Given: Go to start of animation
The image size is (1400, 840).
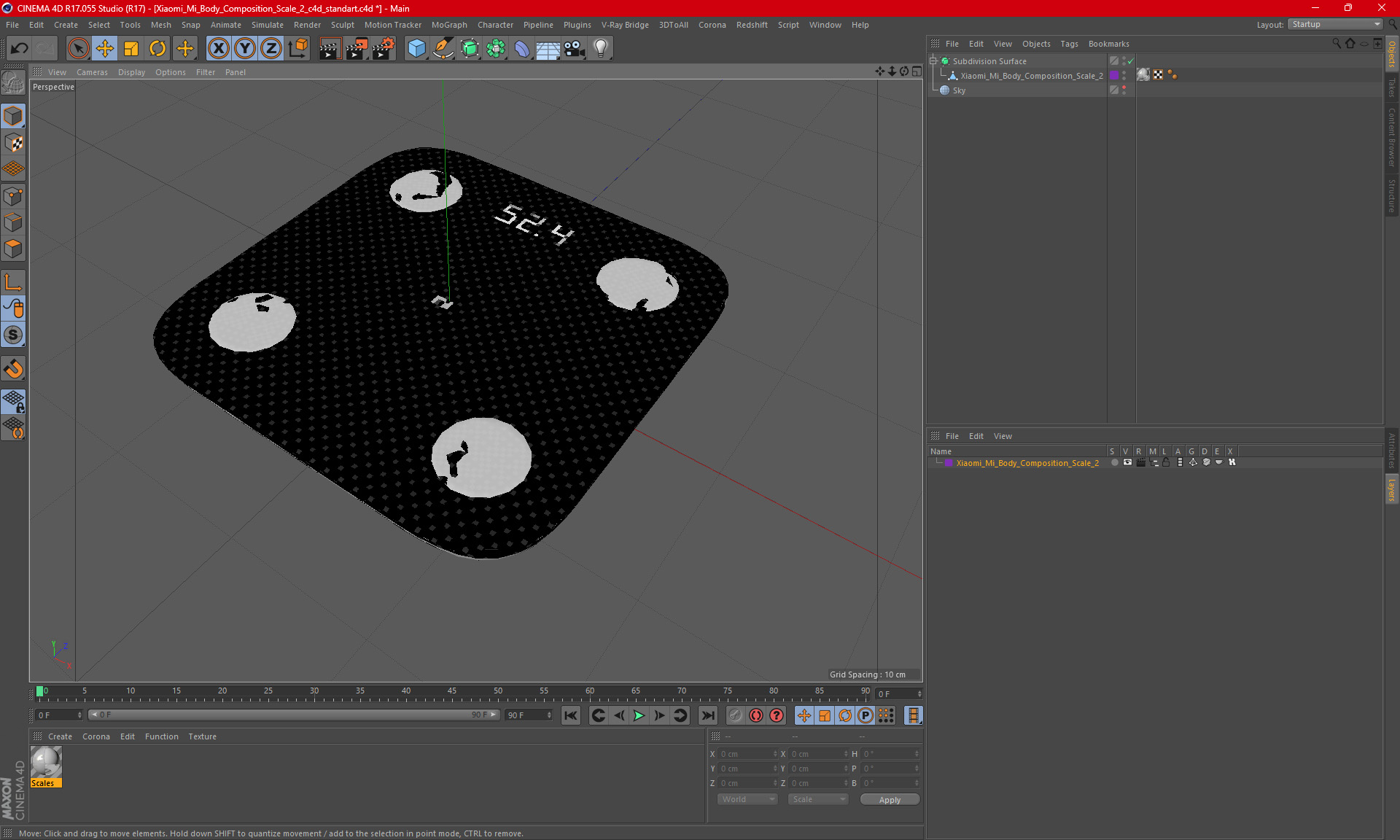Looking at the screenshot, I should coord(571,715).
